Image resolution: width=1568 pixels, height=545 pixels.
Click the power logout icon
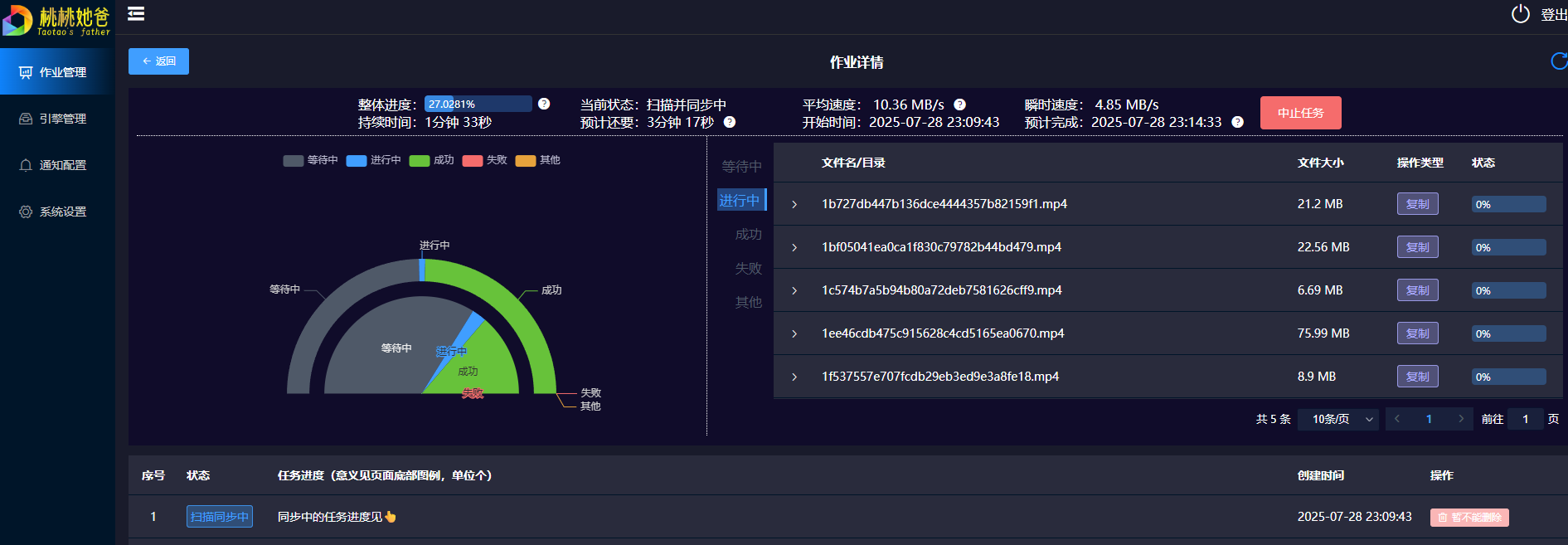(1520, 14)
